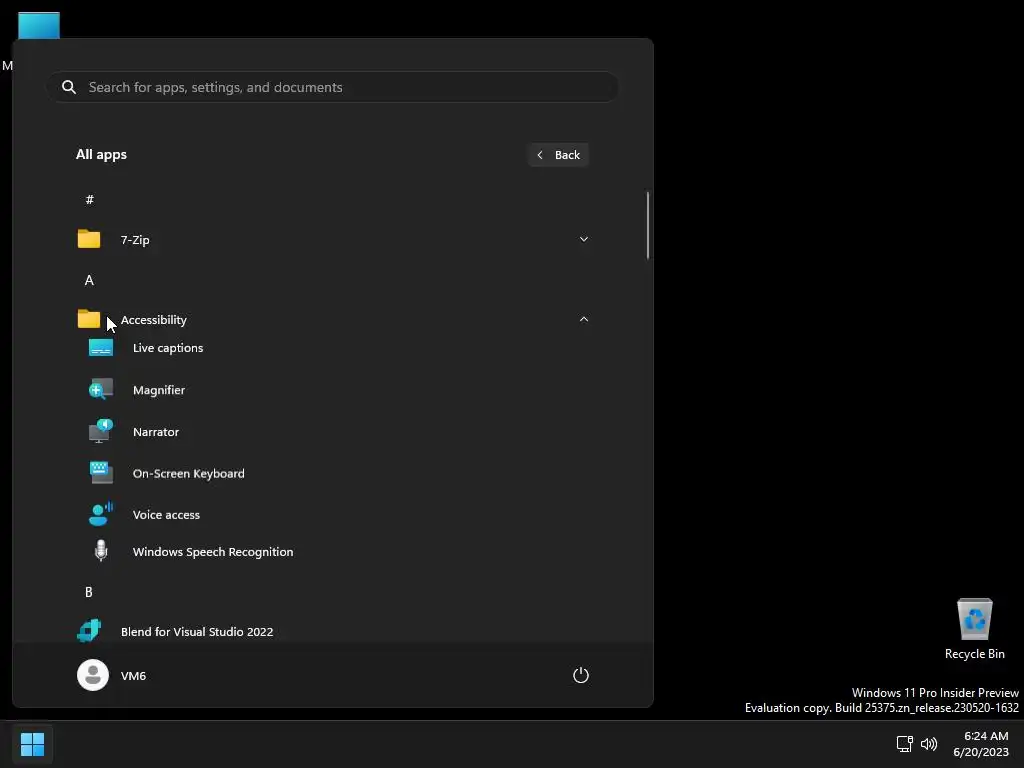The height and width of the screenshot is (768, 1024).
Task: Click the On-Screen Keyboard label
Action: coord(189,473)
